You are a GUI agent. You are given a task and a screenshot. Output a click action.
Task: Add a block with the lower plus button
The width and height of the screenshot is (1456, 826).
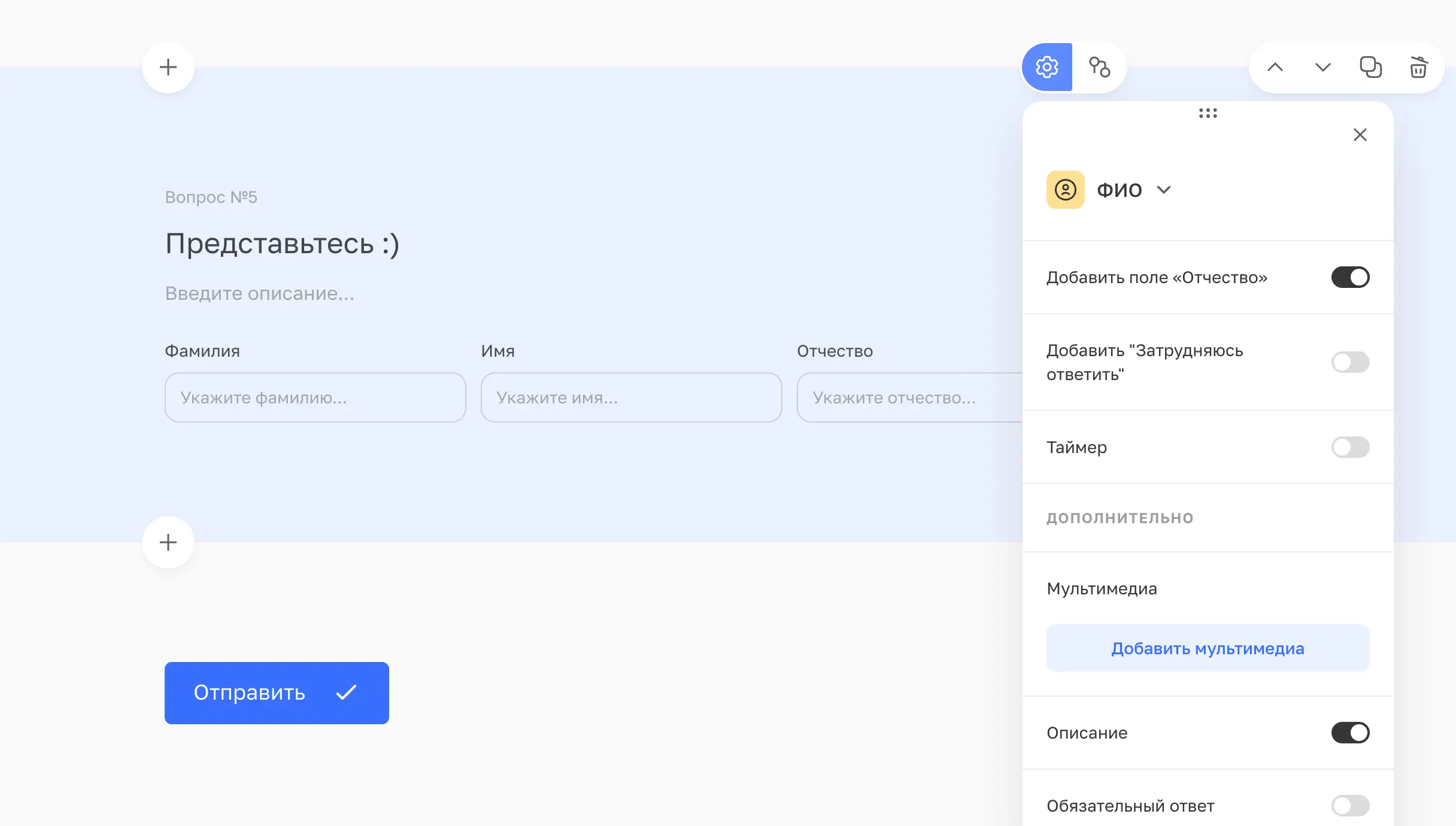(x=168, y=542)
